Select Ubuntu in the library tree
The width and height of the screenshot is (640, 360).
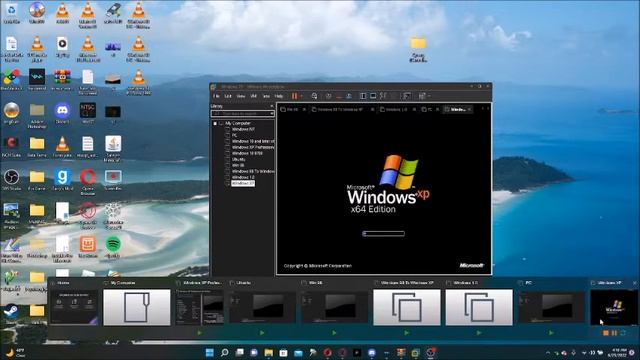239,160
